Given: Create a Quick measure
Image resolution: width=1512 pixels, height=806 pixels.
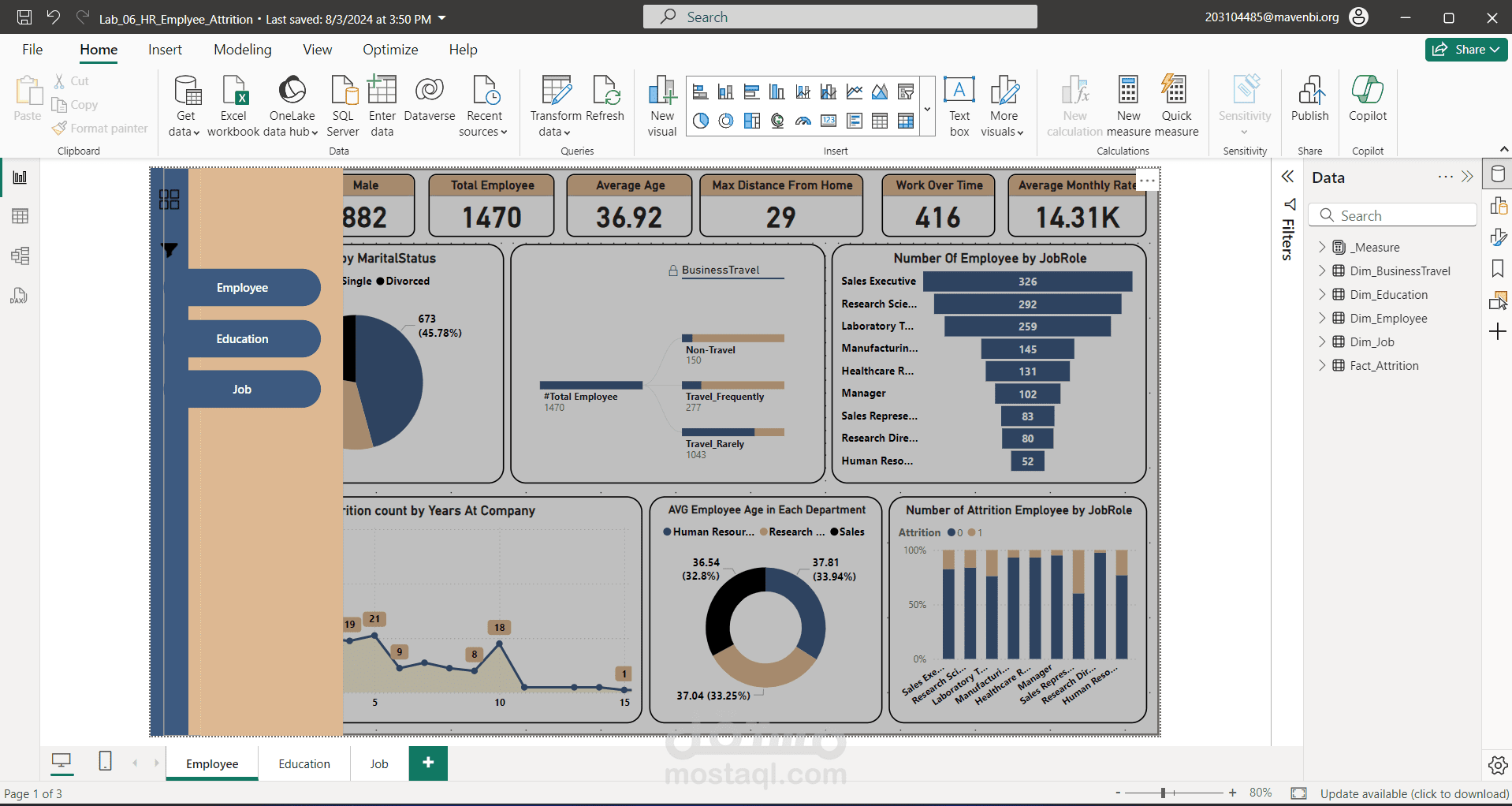Looking at the screenshot, I should tap(1176, 106).
